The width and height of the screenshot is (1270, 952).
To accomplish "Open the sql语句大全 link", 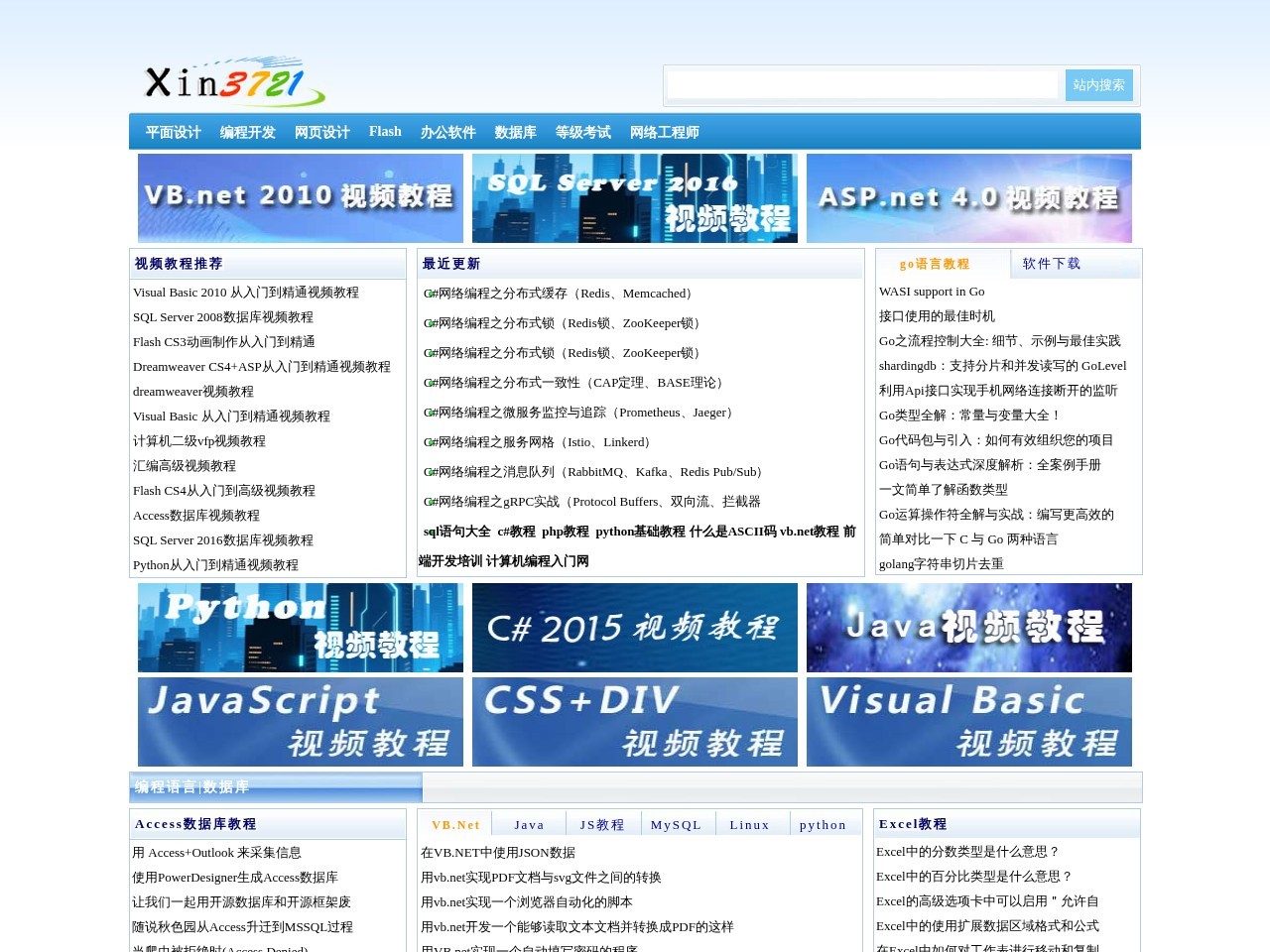I will pyautogui.click(x=457, y=532).
